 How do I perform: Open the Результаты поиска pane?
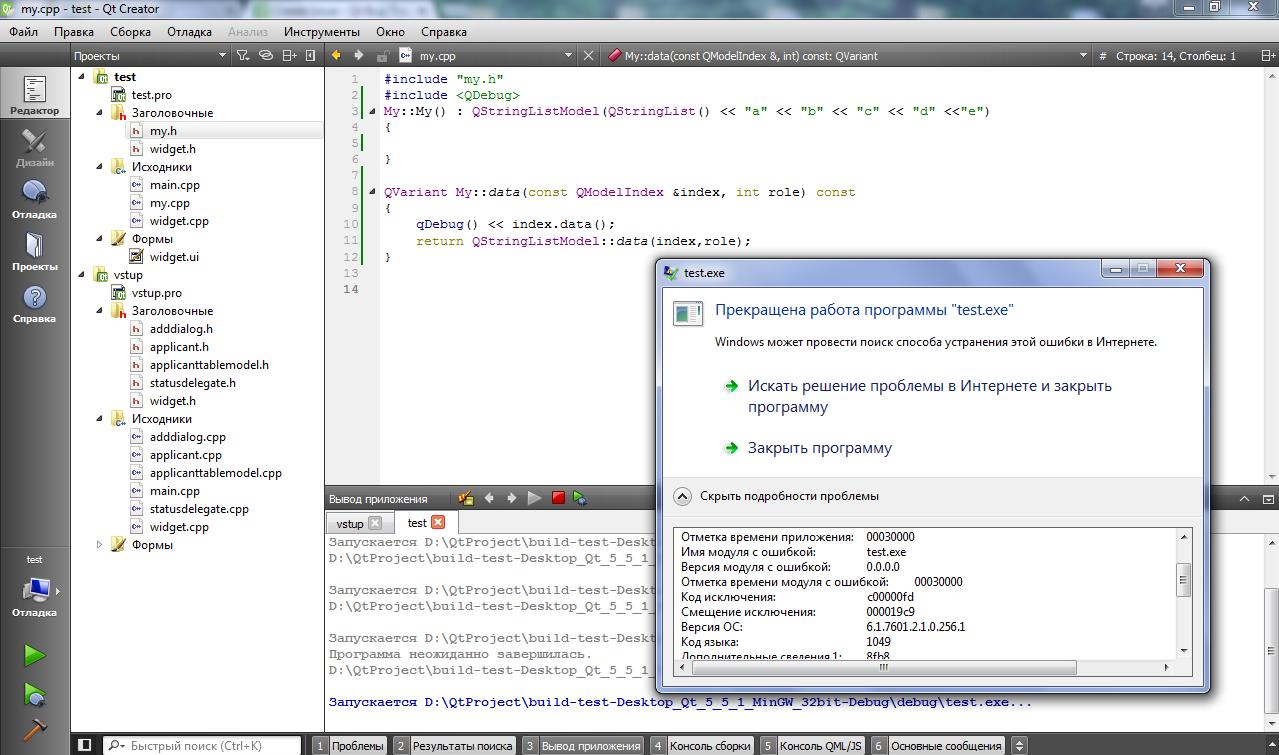[452, 745]
